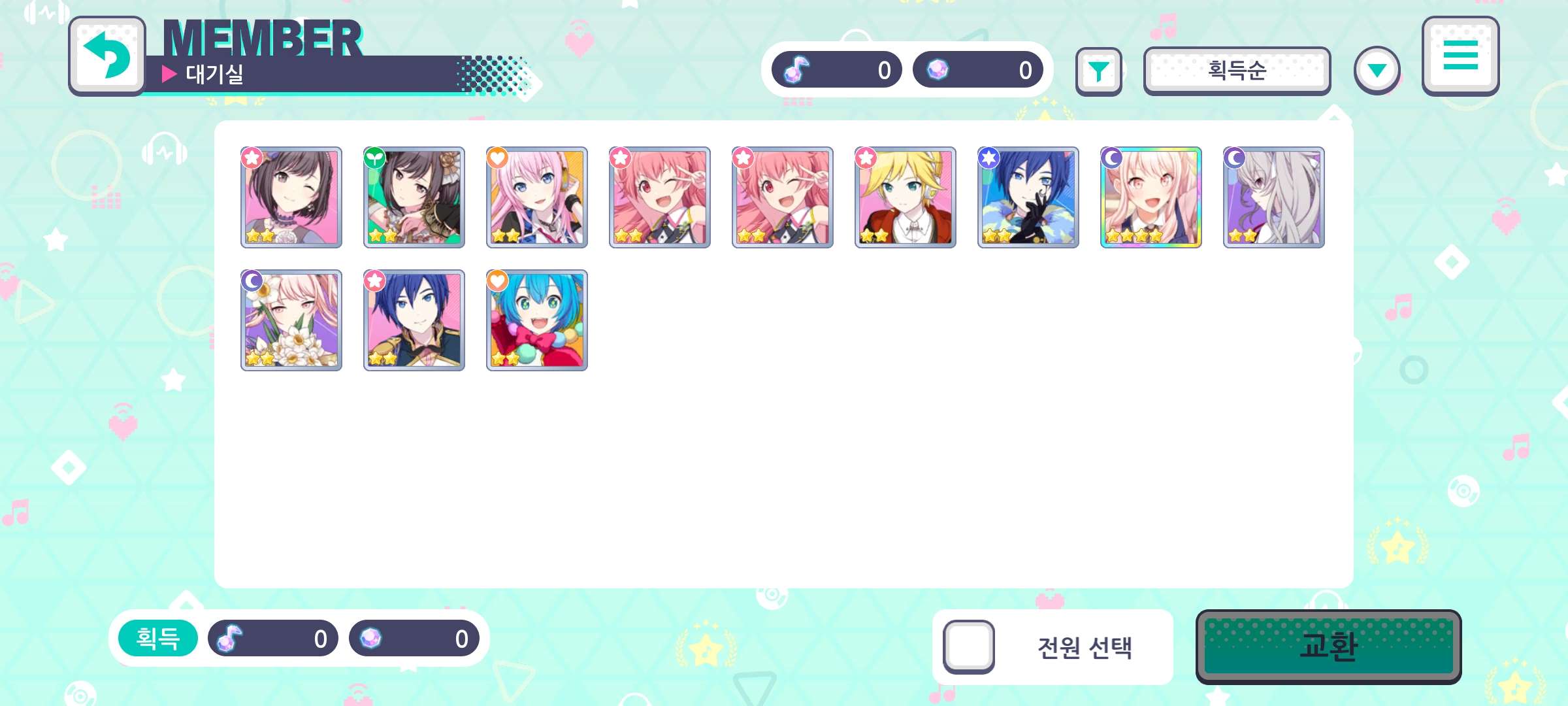Open the hamburger menu icon

[x=1460, y=56]
